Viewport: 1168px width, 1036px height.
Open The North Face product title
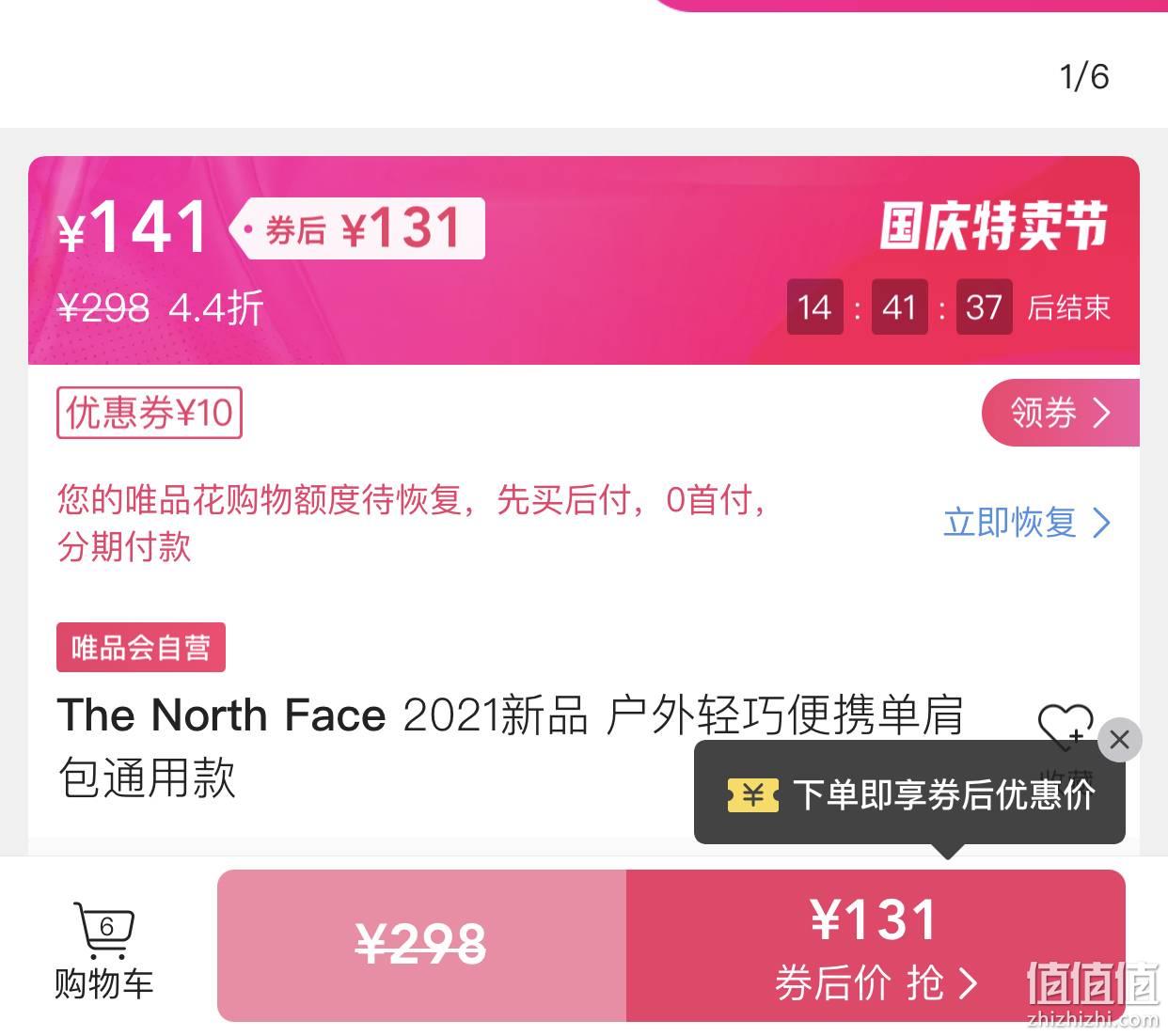click(511, 746)
